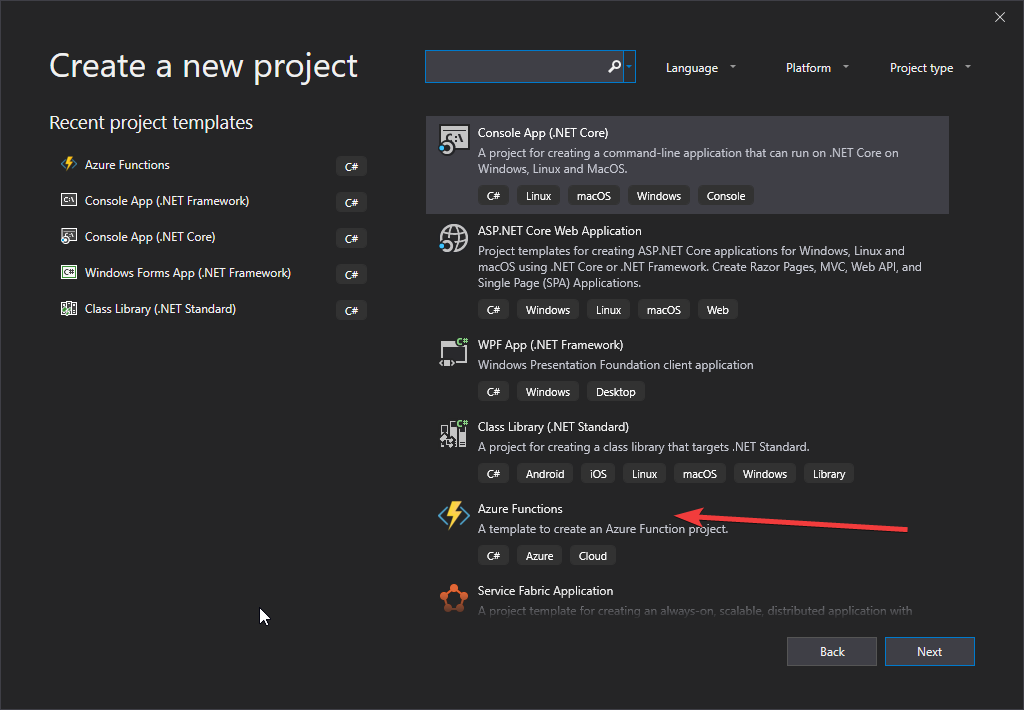1024x710 pixels.
Task: Click the Linux tag under Console App (.NET Core)
Action: pos(539,196)
